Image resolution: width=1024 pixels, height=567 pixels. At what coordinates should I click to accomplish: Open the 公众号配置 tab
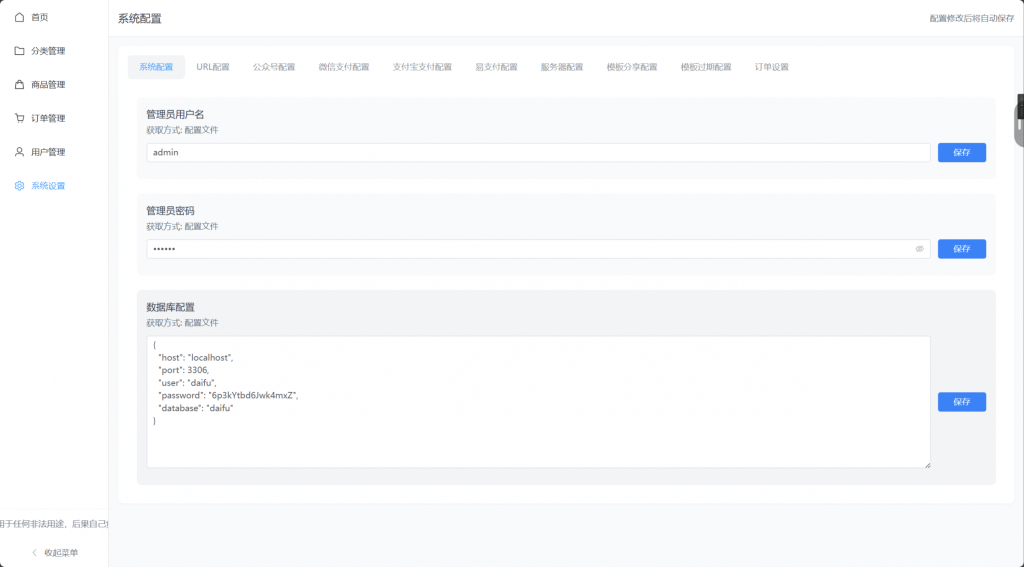pyautogui.click(x=273, y=67)
